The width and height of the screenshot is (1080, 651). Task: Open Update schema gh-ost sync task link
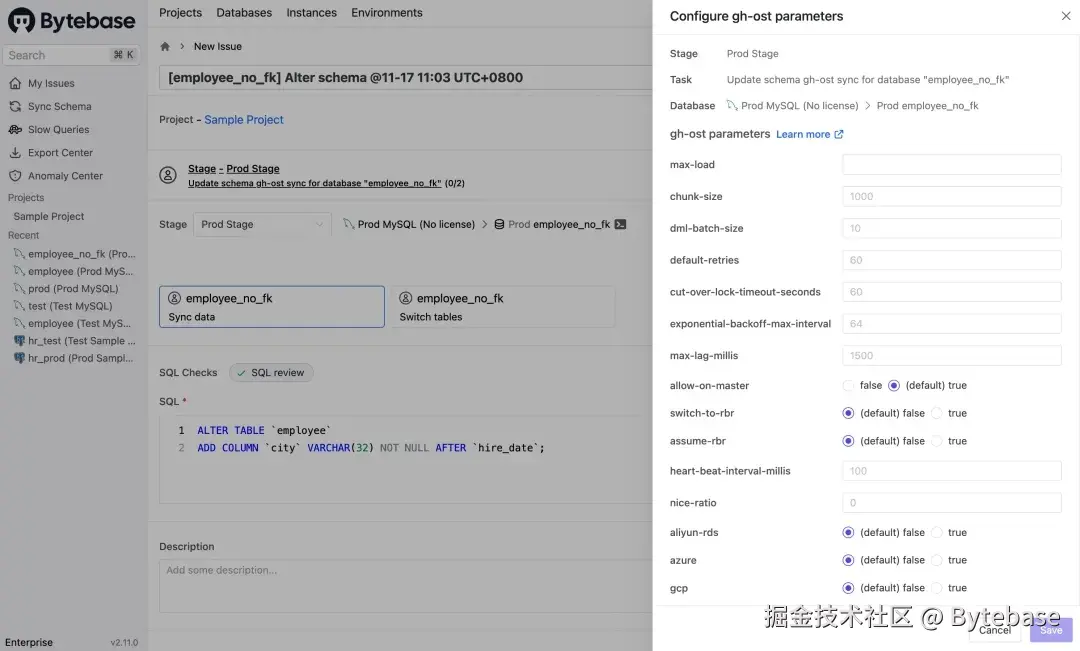tap(314, 183)
